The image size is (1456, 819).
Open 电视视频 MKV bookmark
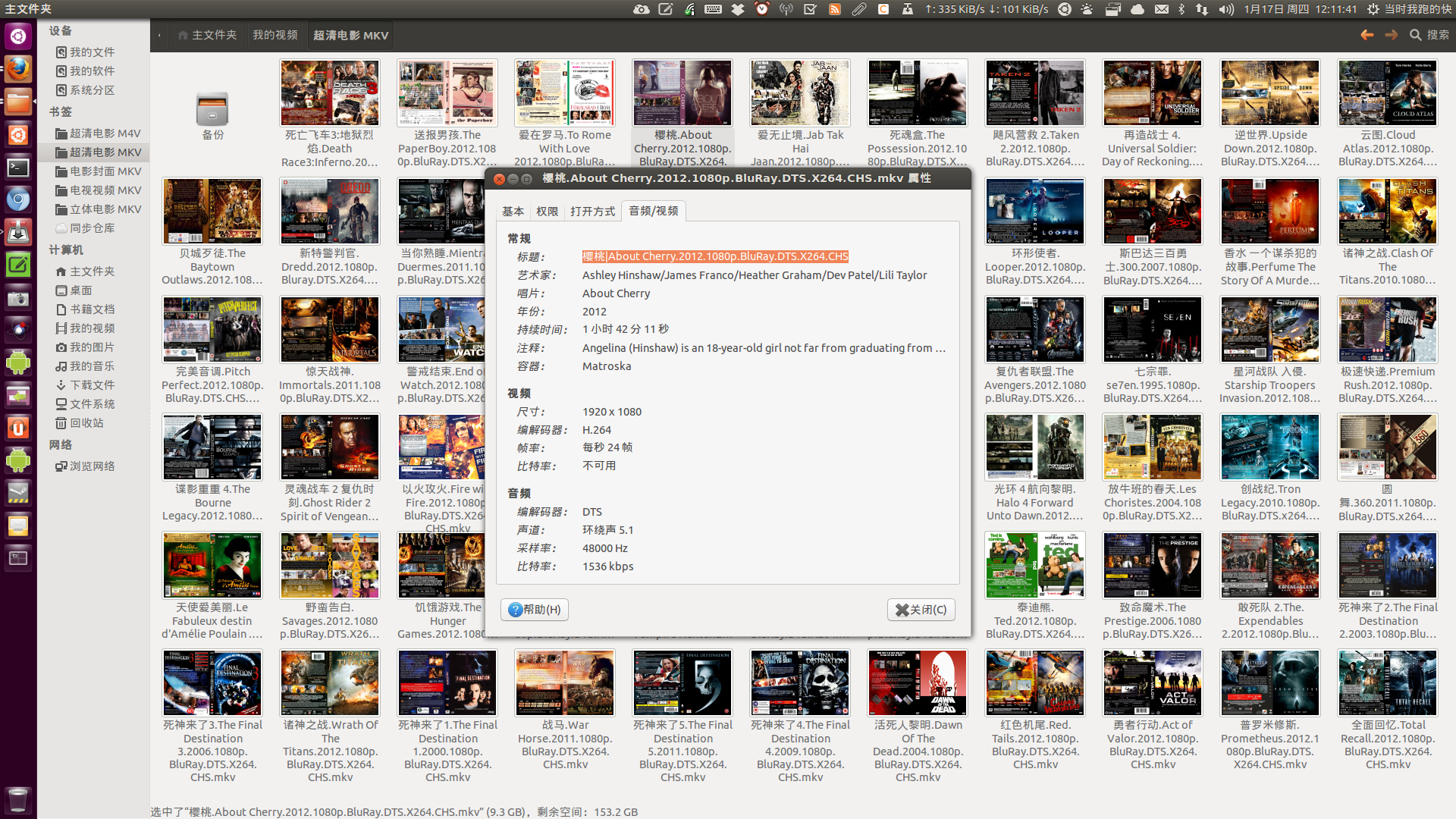point(97,190)
